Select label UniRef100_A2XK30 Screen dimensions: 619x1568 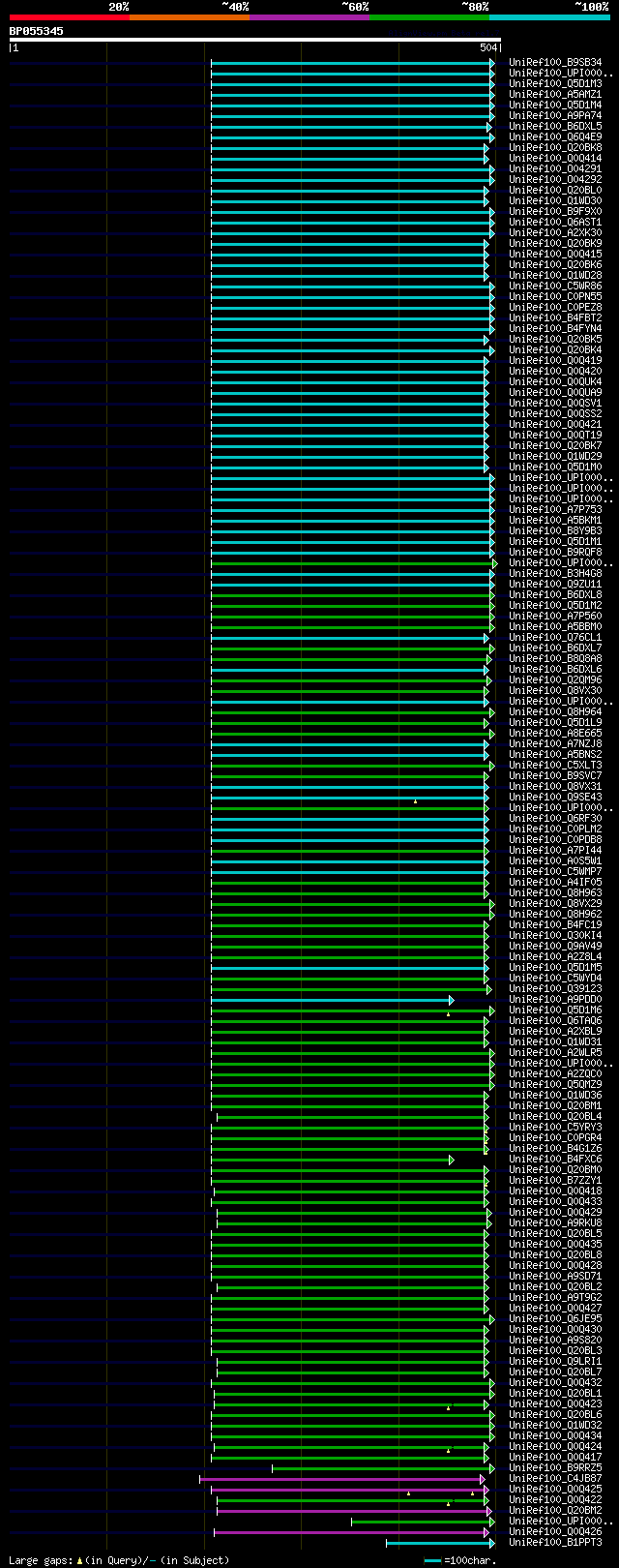point(555,233)
